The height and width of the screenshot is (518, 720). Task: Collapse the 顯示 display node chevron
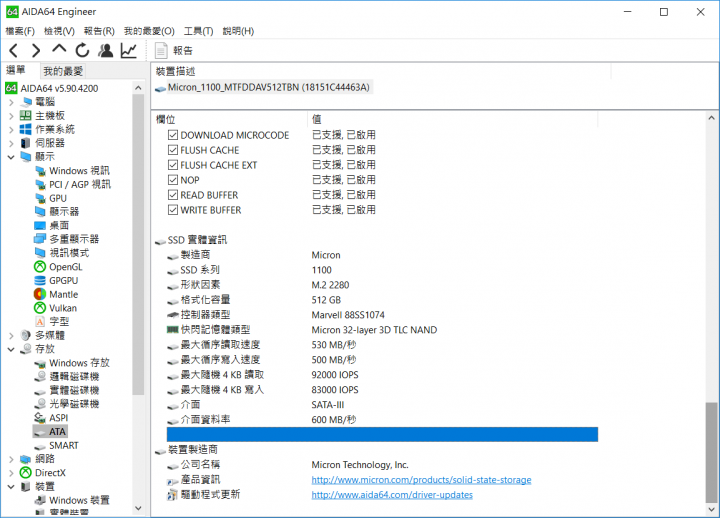click(11, 157)
